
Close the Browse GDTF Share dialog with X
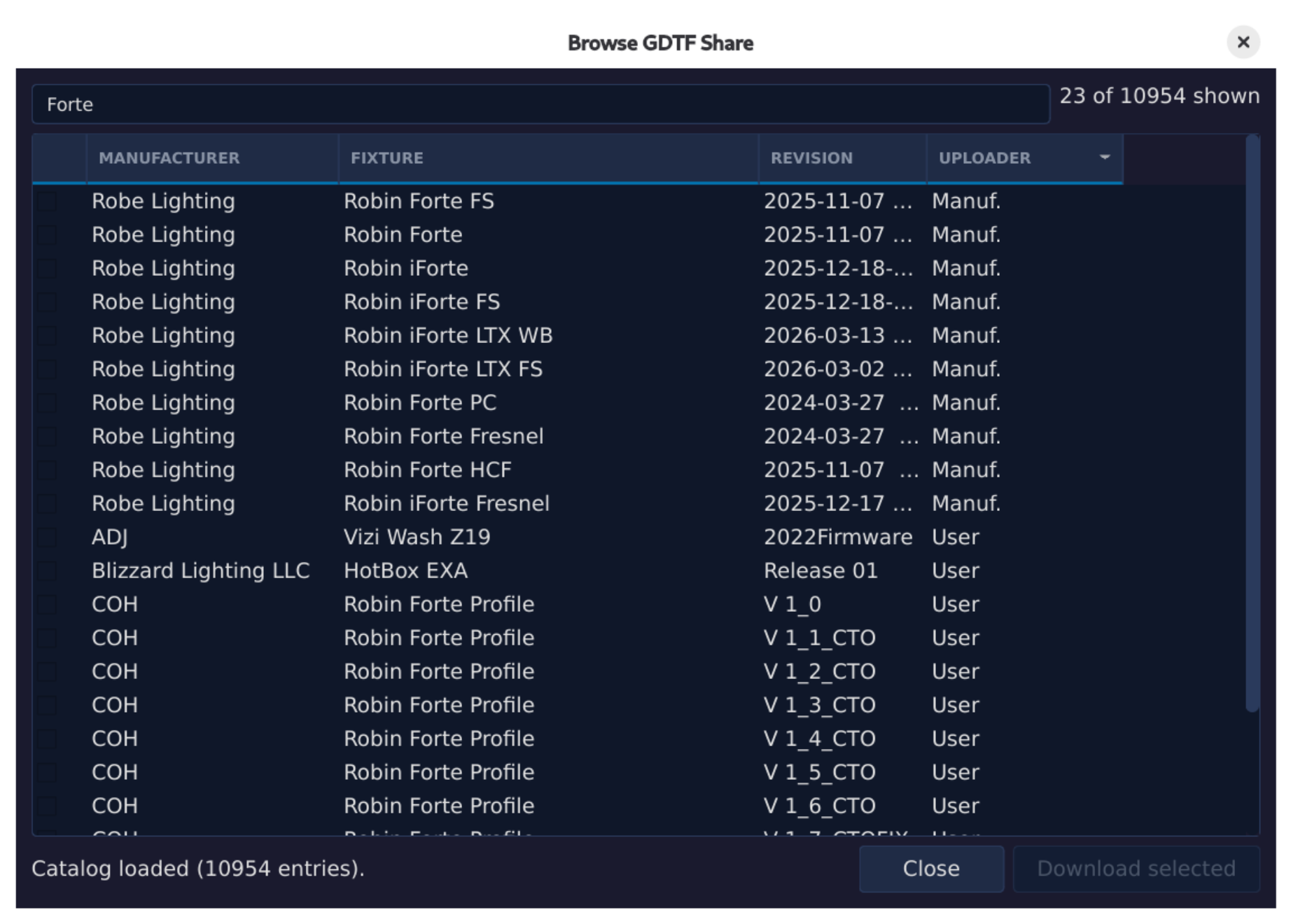tap(1243, 43)
